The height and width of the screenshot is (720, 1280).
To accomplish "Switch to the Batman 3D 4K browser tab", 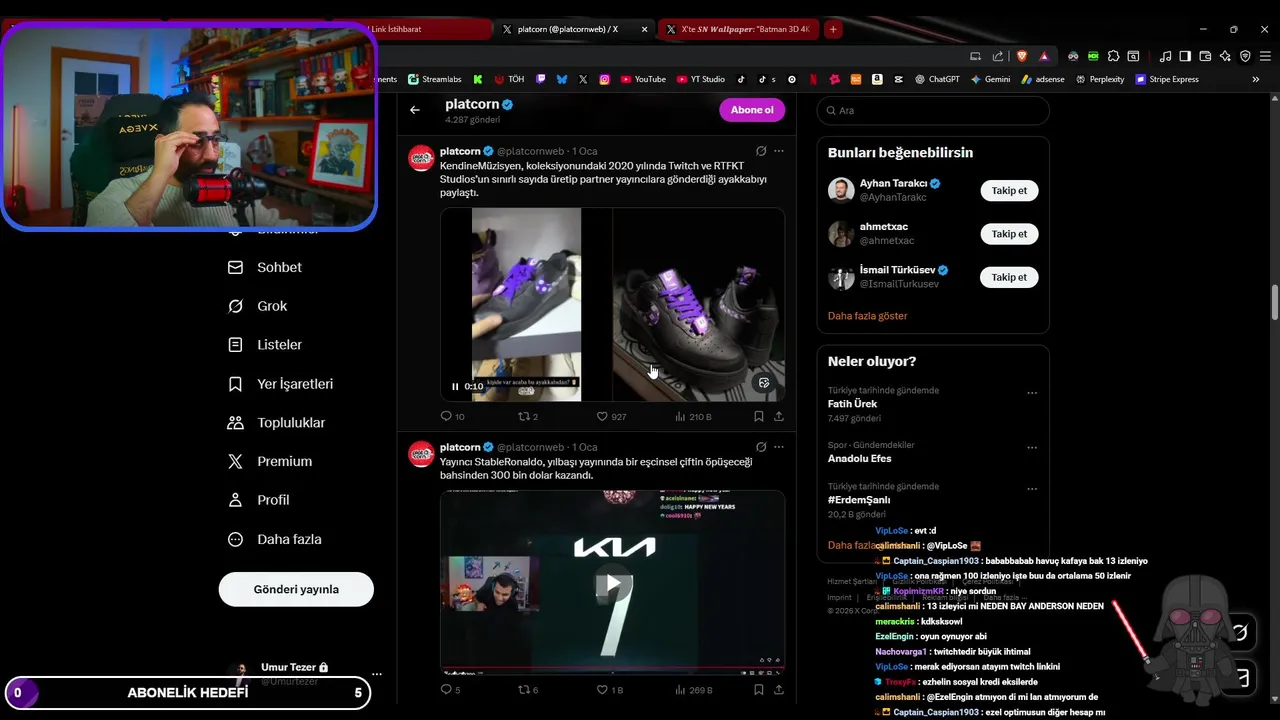I will pyautogui.click(x=740, y=29).
